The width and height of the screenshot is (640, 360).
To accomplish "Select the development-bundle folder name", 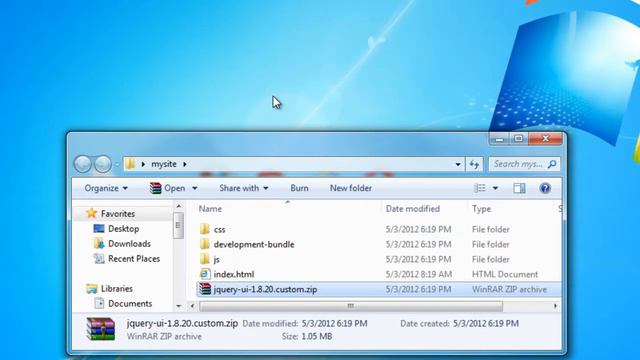I will pos(254,244).
